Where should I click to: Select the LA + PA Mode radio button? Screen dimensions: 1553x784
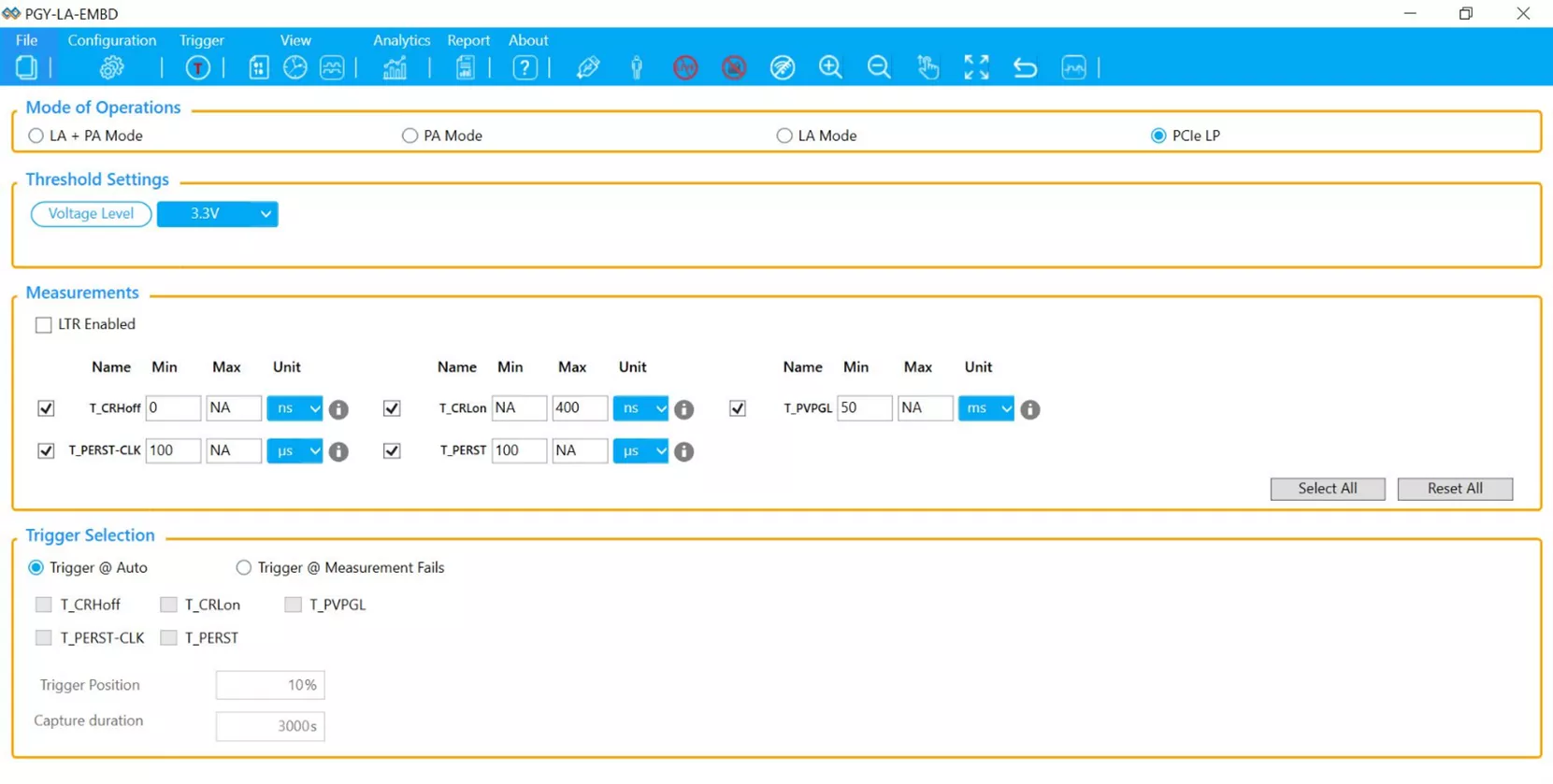36,136
